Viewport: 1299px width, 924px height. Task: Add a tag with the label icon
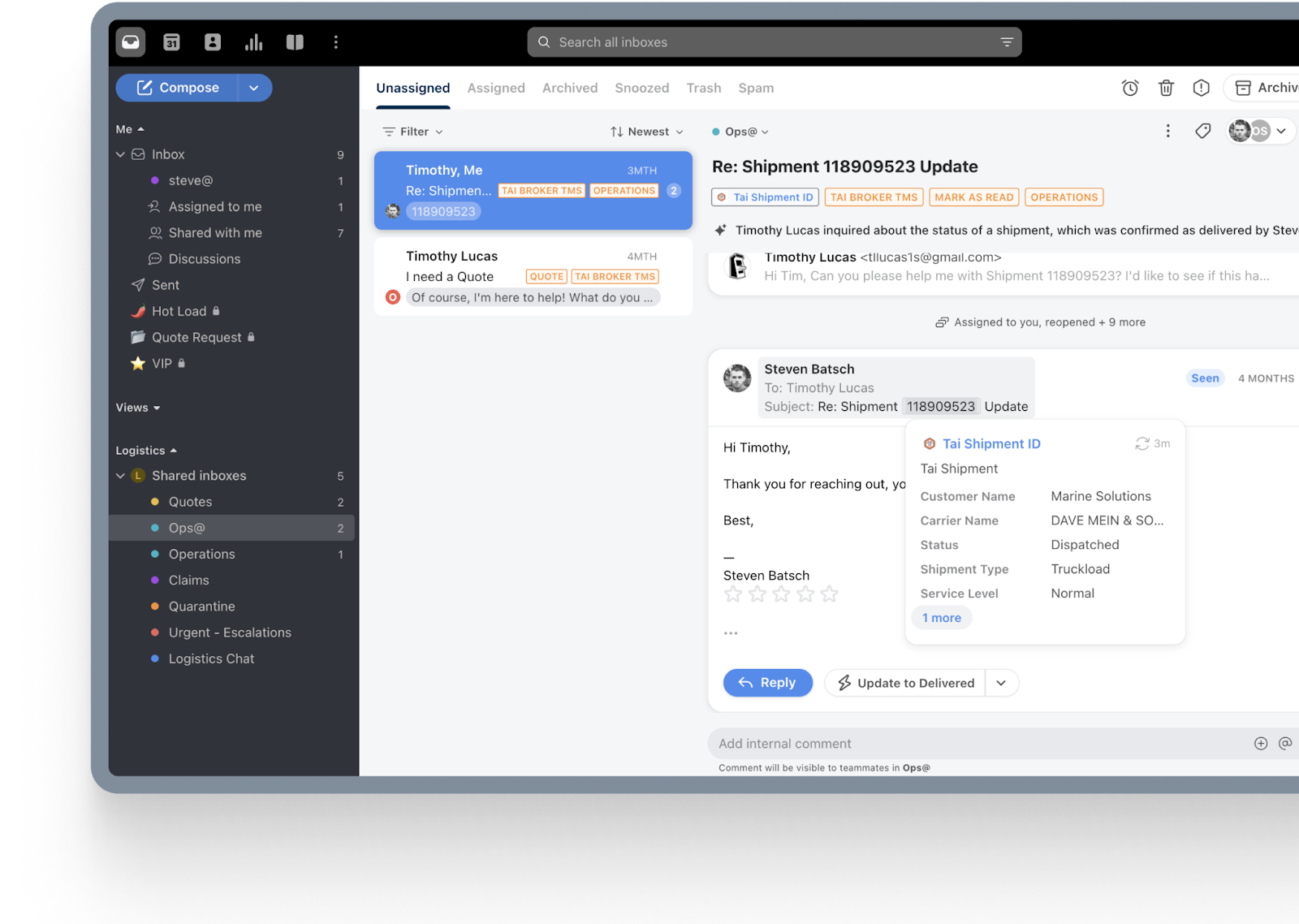(x=1202, y=131)
